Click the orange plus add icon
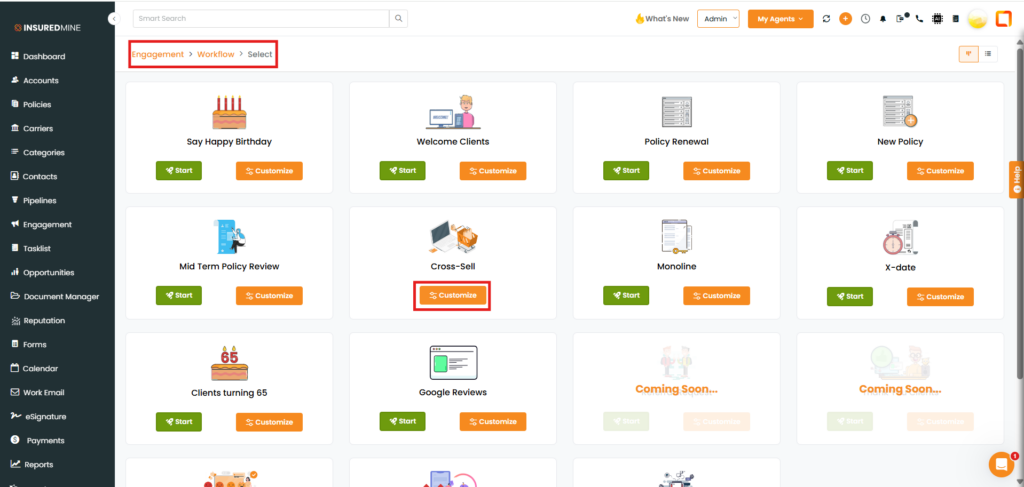 (x=845, y=19)
